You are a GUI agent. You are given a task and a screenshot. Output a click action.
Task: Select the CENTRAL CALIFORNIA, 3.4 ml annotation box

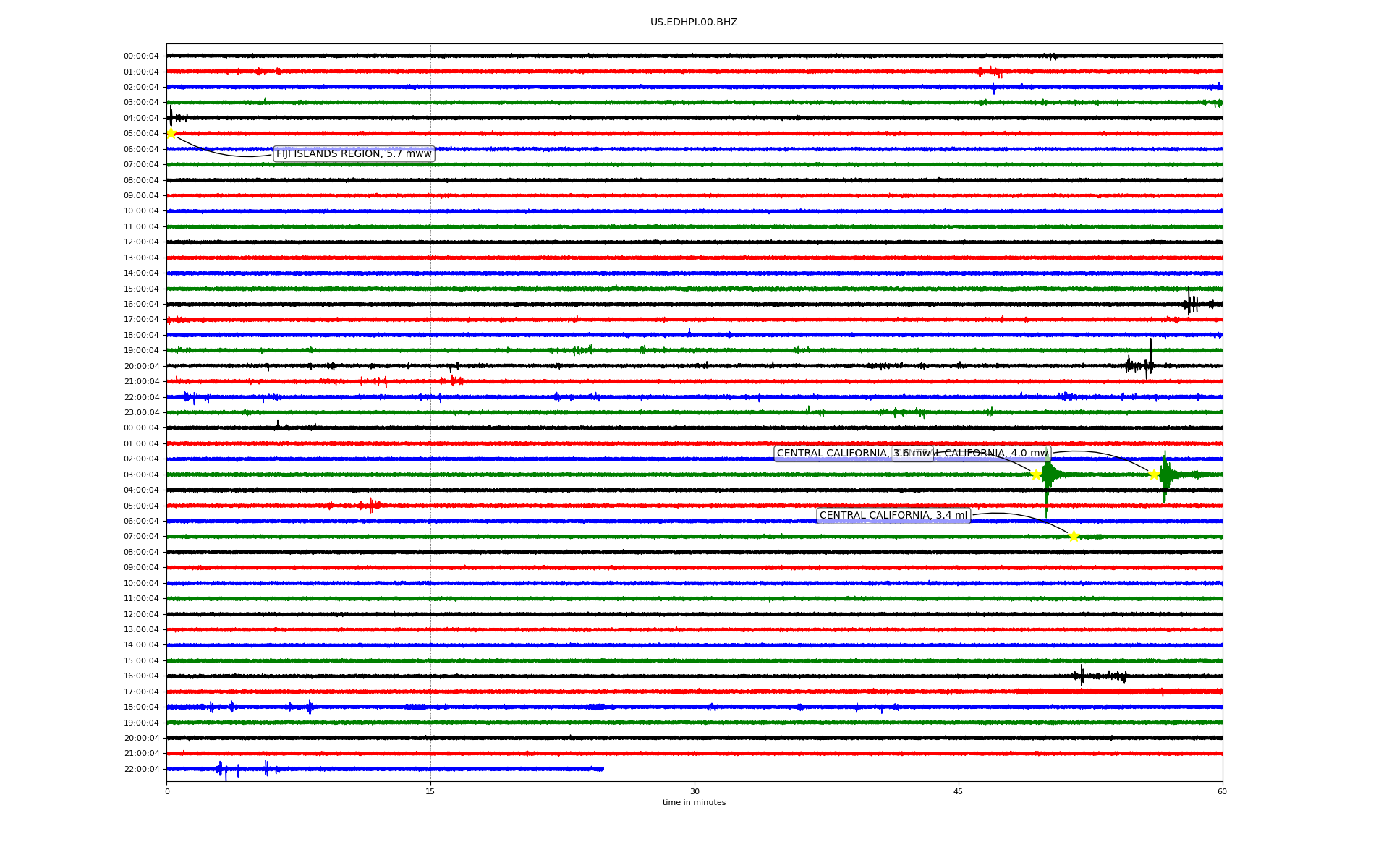click(893, 516)
